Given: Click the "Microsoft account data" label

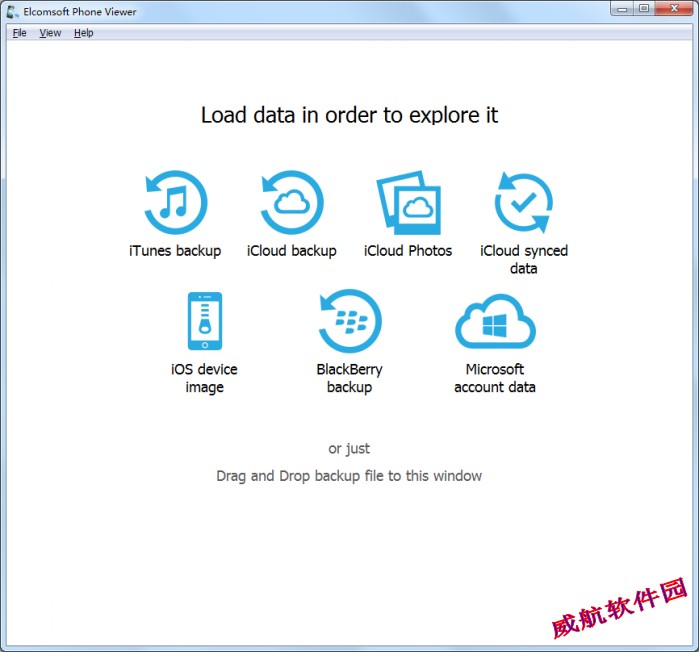Looking at the screenshot, I should pyautogui.click(x=495, y=378).
